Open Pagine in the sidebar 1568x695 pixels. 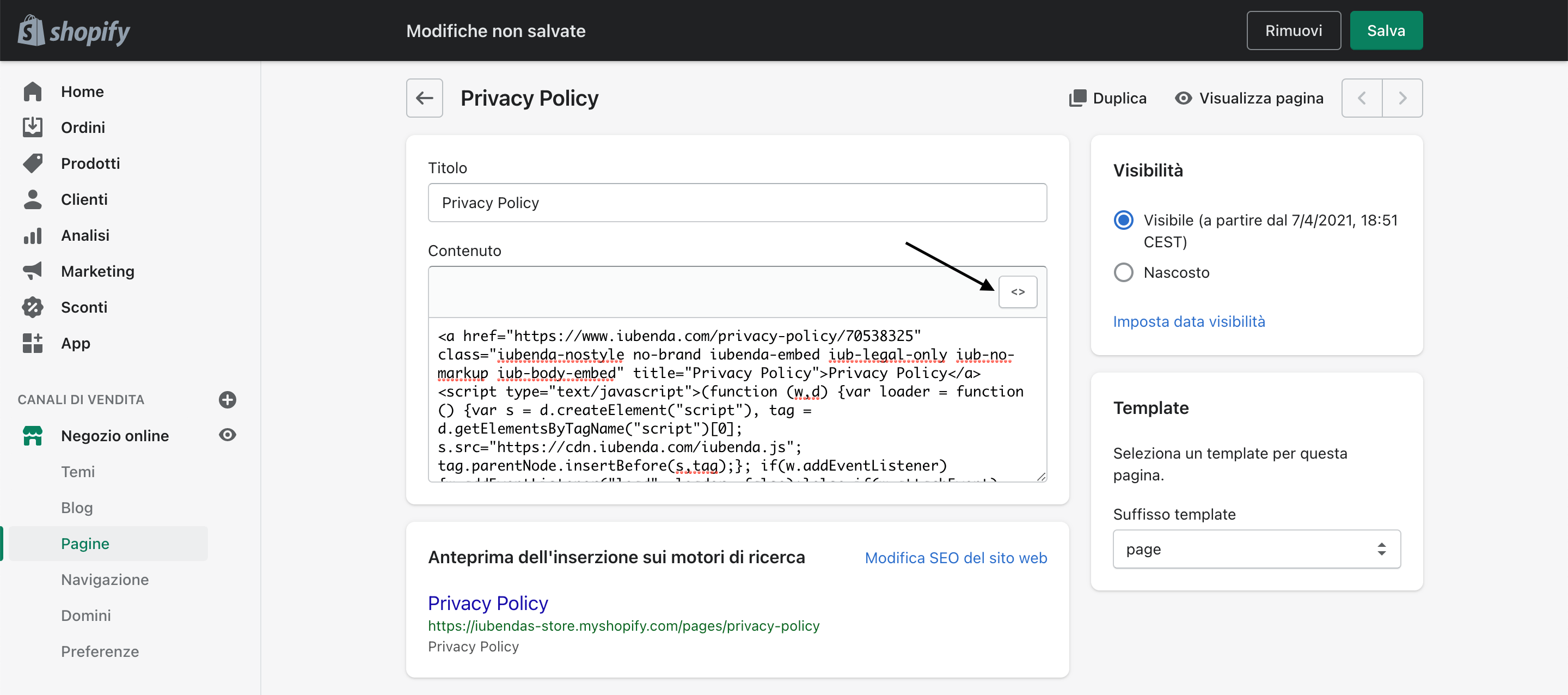click(85, 544)
